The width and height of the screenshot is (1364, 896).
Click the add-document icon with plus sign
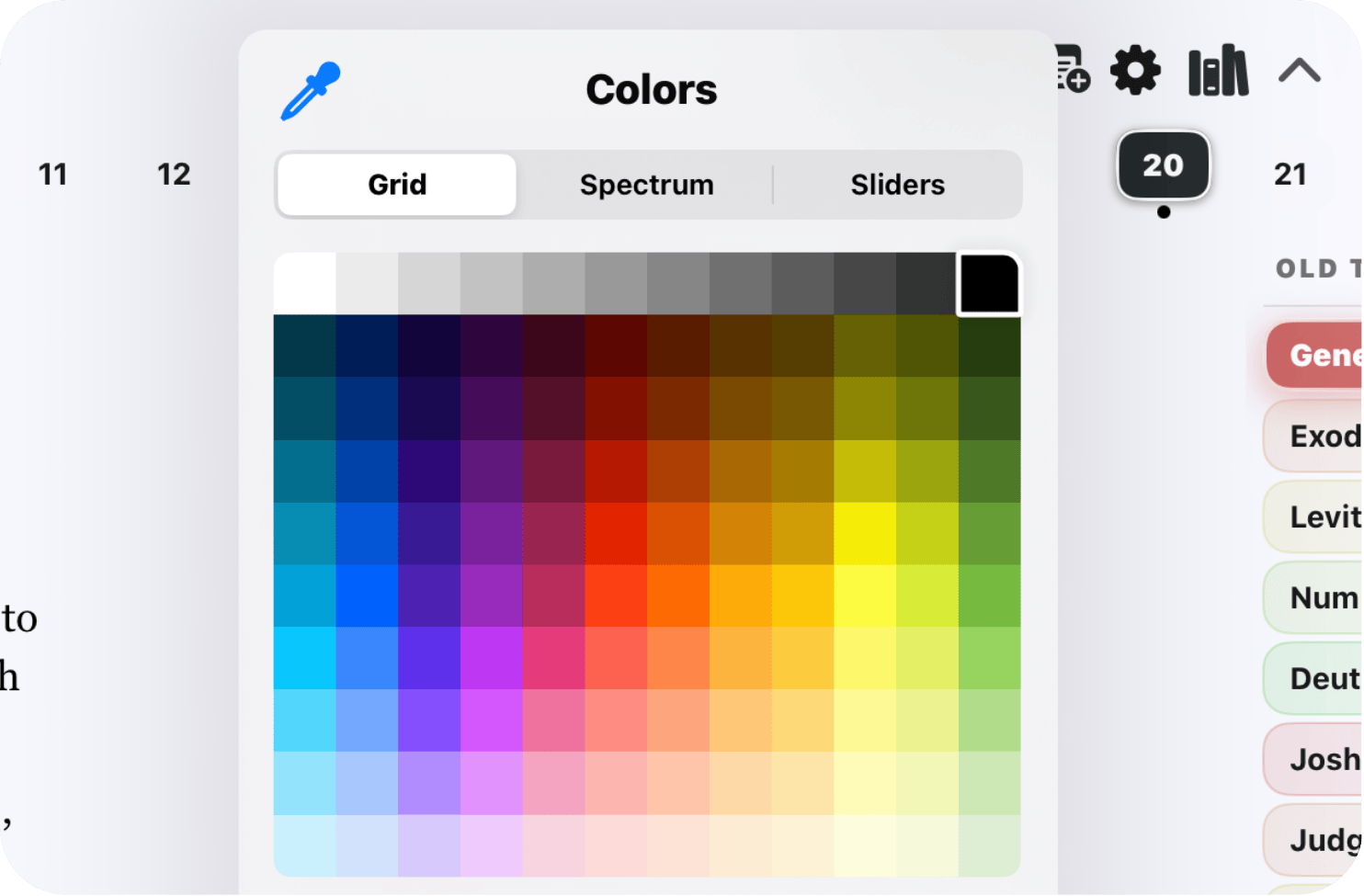coord(1072,70)
